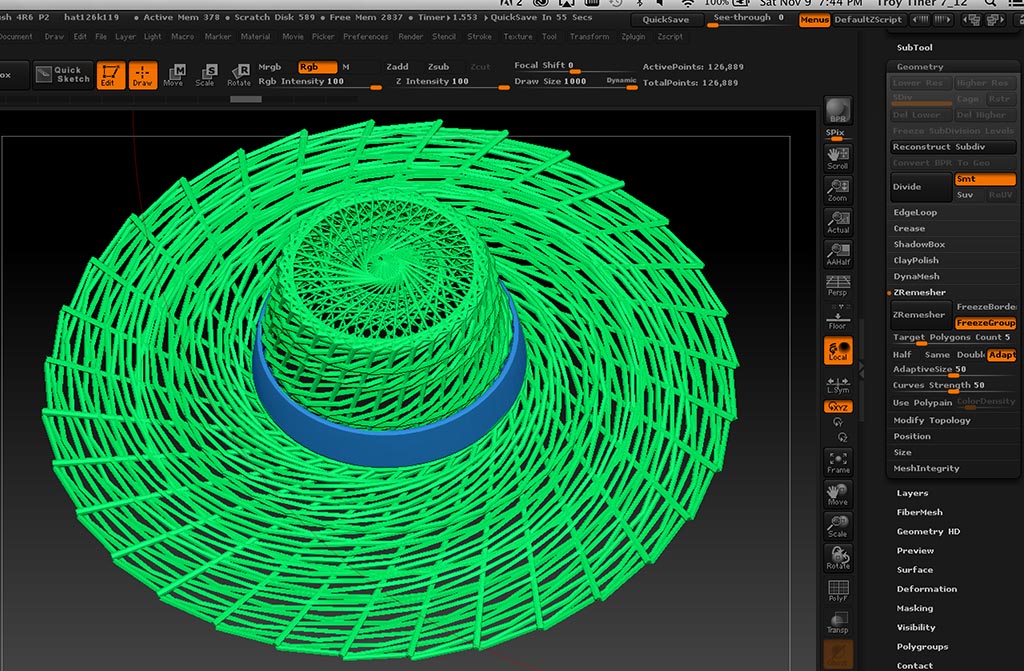Click the Frame icon in right shelf

(838, 463)
